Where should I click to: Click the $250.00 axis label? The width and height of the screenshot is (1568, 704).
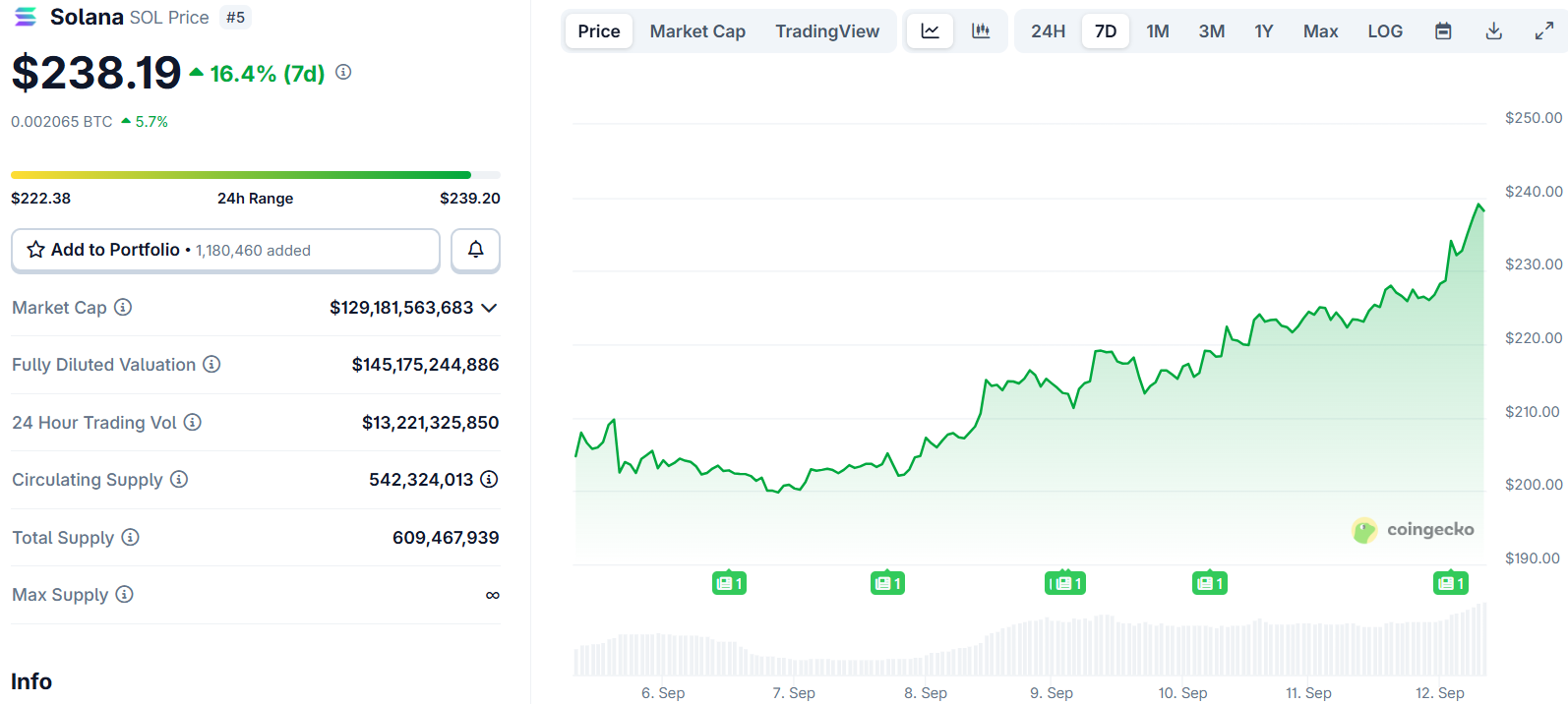click(x=1534, y=118)
